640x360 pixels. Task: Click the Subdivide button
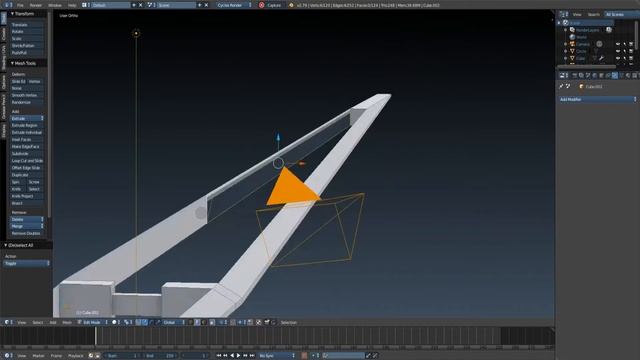tap(27, 153)
